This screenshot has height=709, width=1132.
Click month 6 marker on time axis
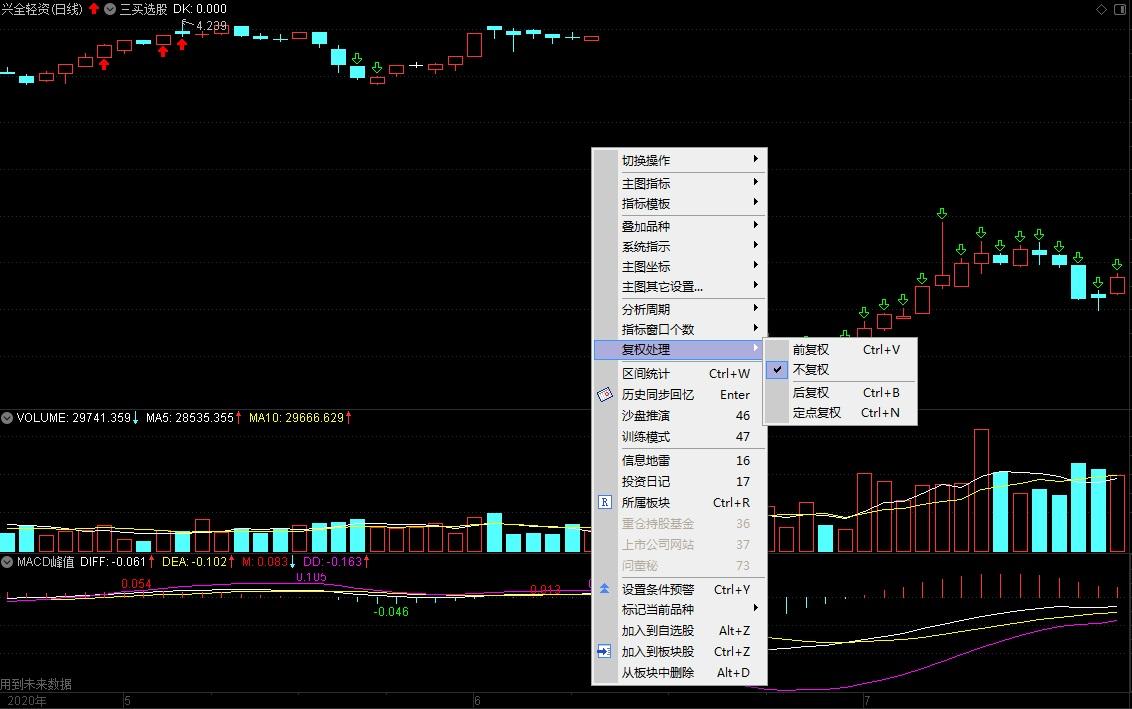pyautogui.click(x=477, y=700)
